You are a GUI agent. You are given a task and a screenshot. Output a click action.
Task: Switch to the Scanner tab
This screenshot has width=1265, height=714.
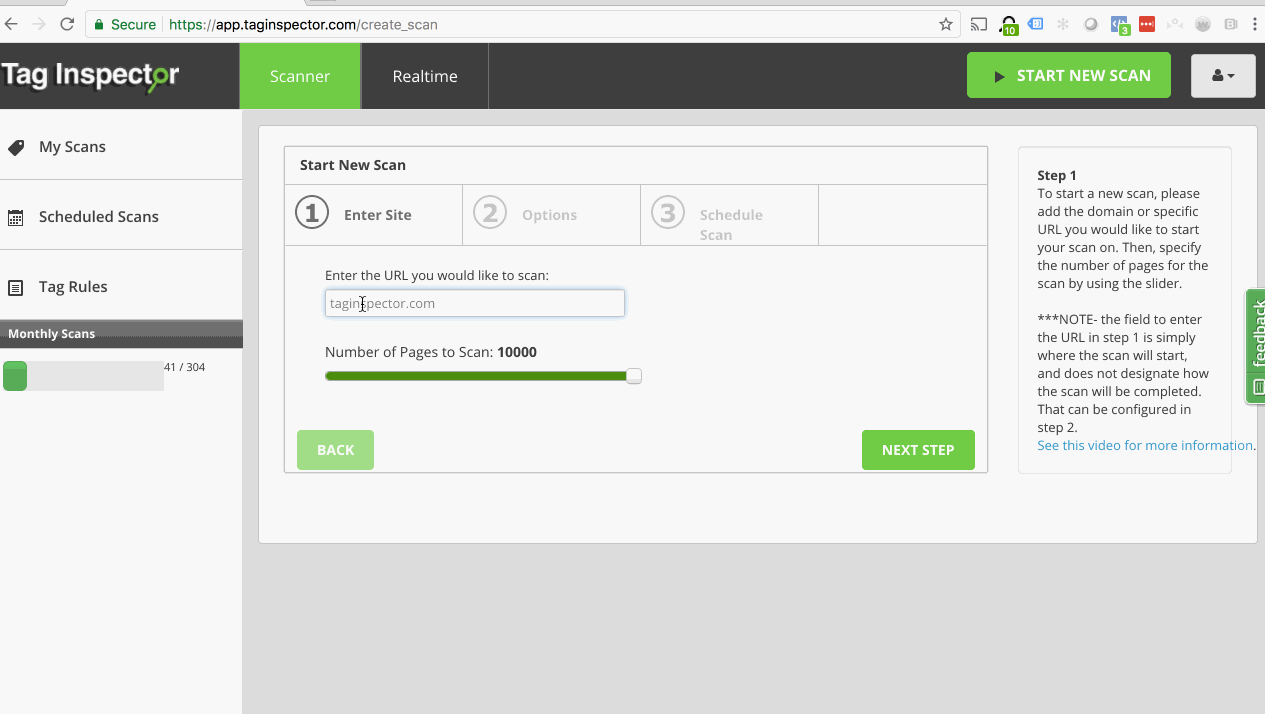tap(300, 76)
